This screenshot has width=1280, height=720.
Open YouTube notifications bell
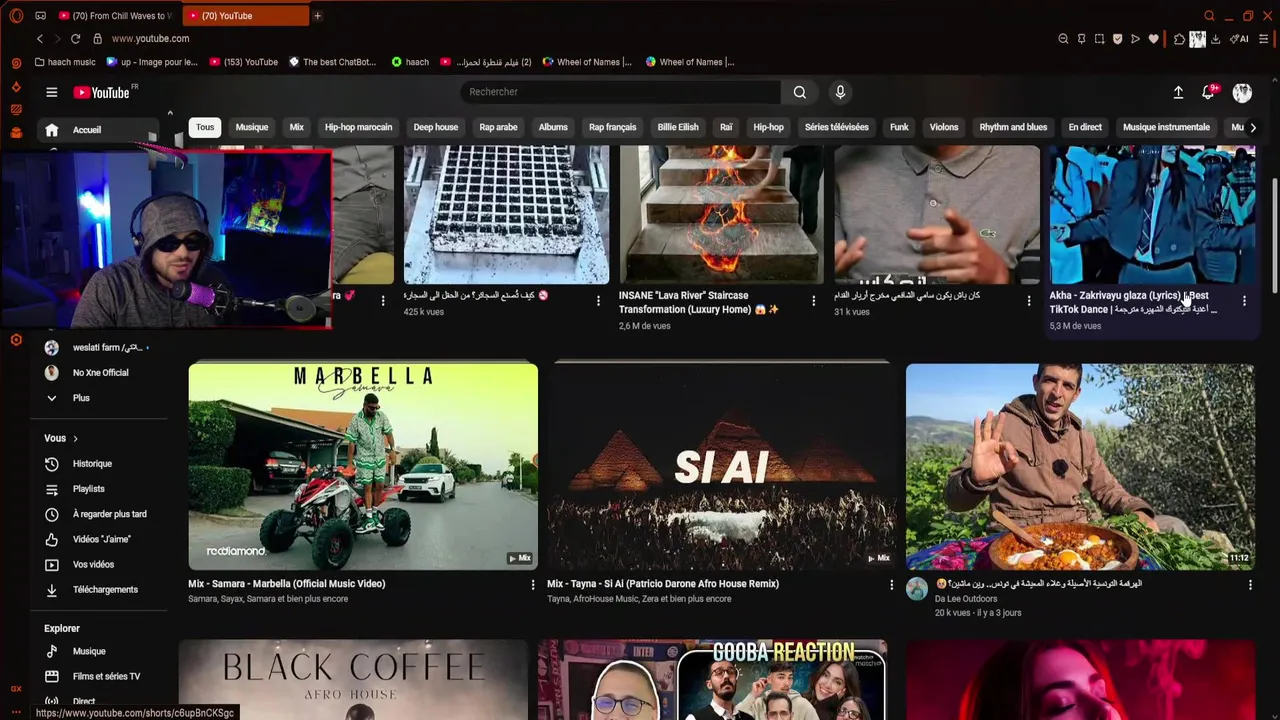1208,92
